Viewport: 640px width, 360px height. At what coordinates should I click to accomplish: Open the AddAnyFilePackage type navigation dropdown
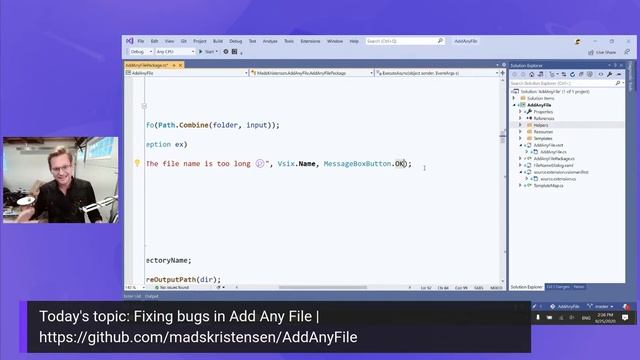coord(312,73)
